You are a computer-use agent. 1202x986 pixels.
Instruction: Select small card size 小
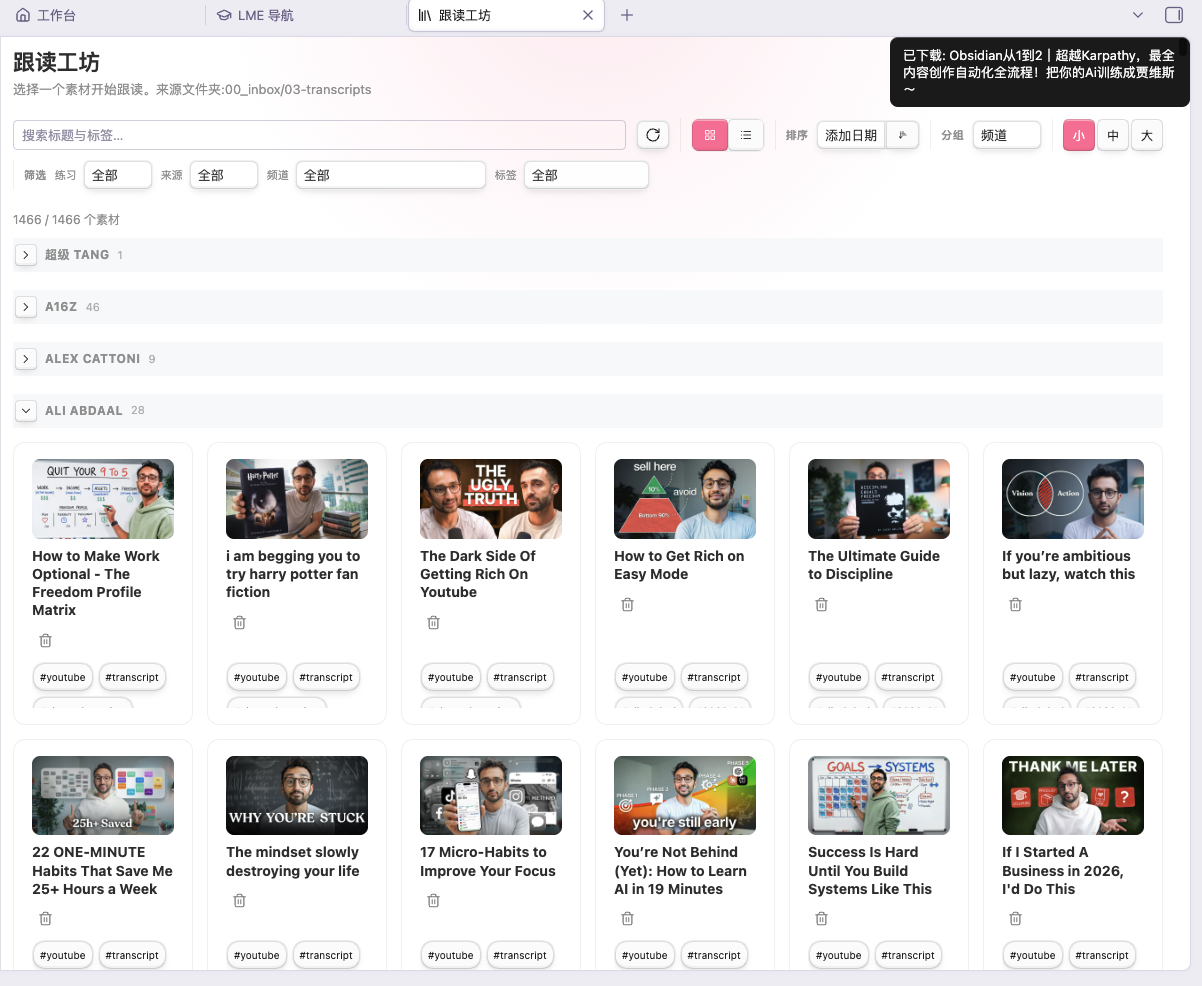tap(1079, 135)
